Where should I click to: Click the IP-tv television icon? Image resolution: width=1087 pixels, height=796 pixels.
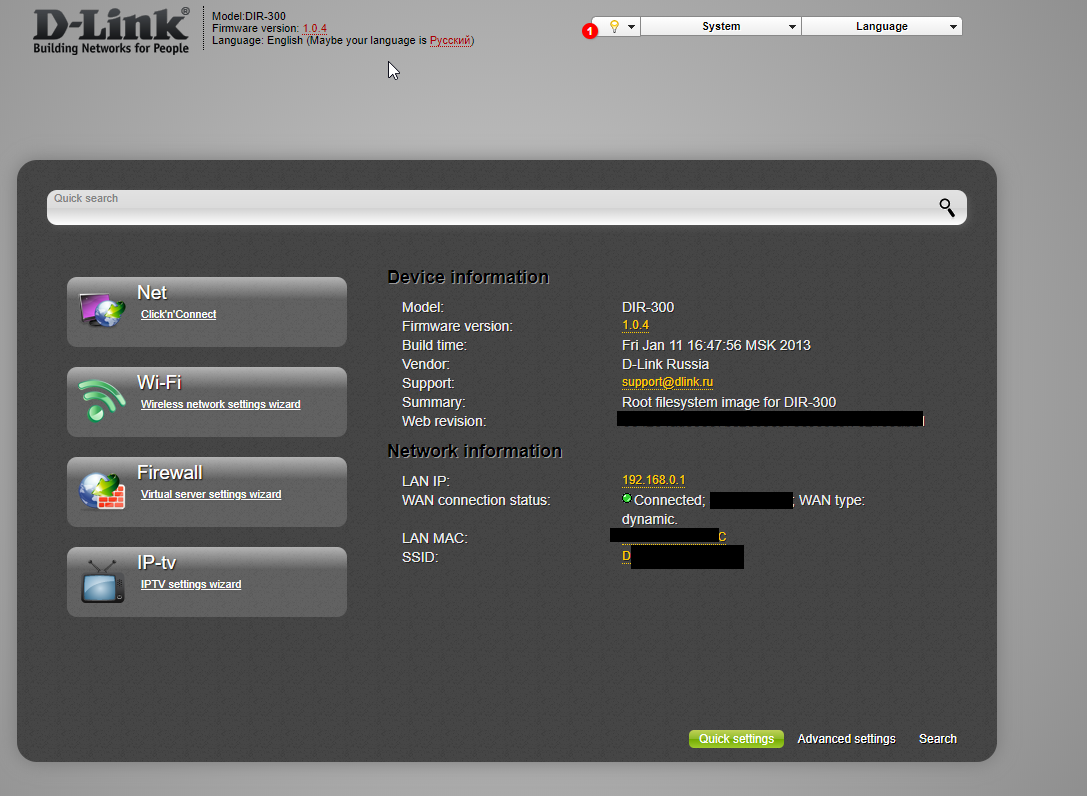tap(103, 581)
